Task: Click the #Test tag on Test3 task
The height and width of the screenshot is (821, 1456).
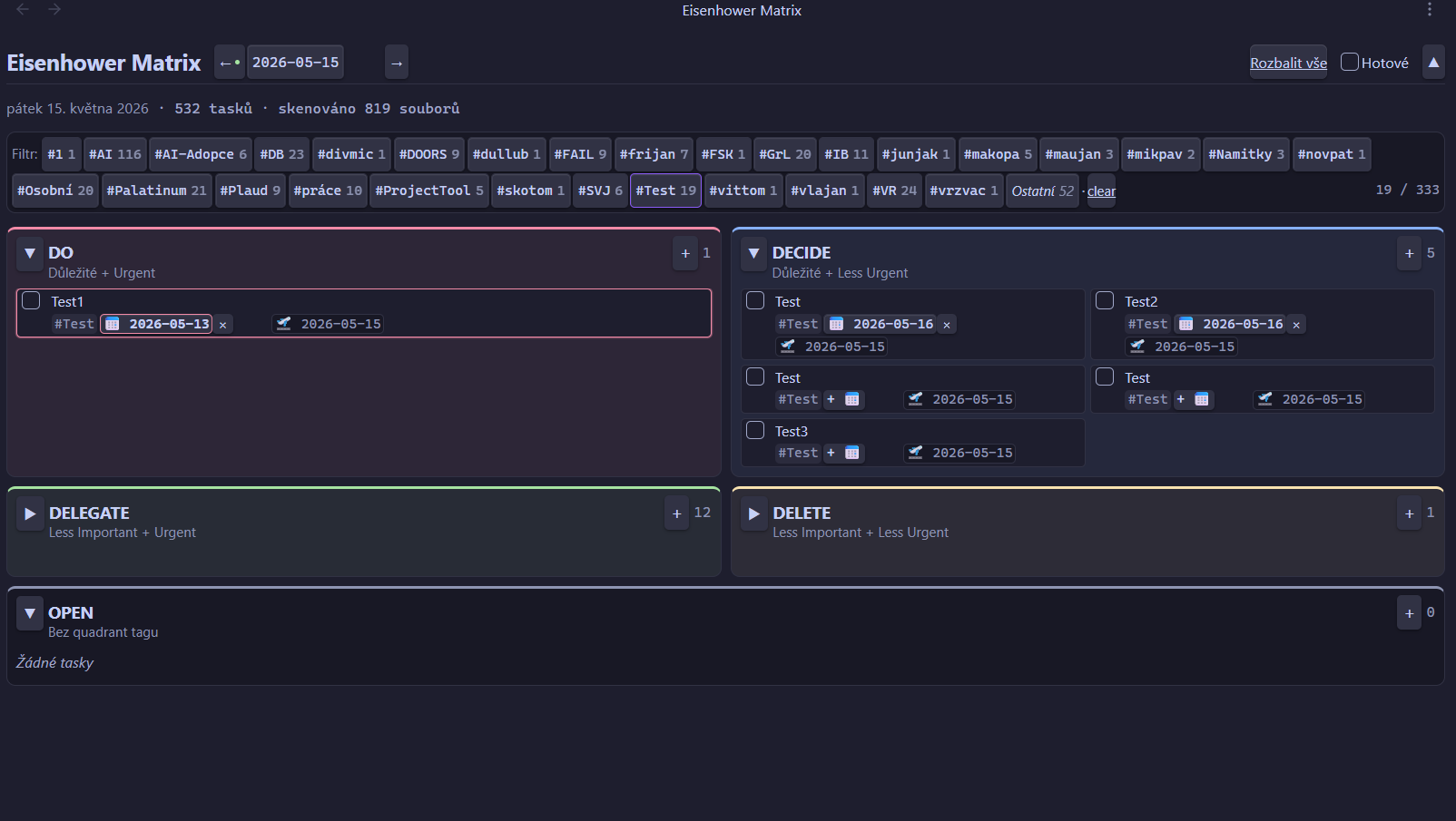Action: pyautogui.click(x=798, y=453)
